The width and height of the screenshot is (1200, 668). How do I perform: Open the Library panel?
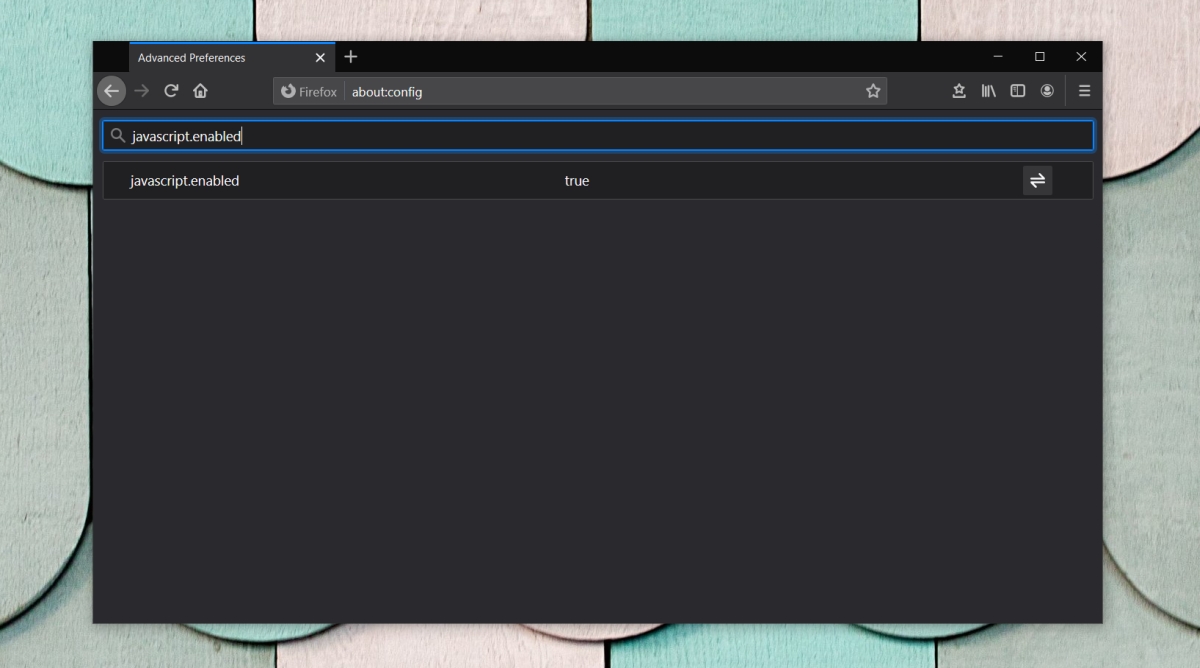[x=988, y=91]
